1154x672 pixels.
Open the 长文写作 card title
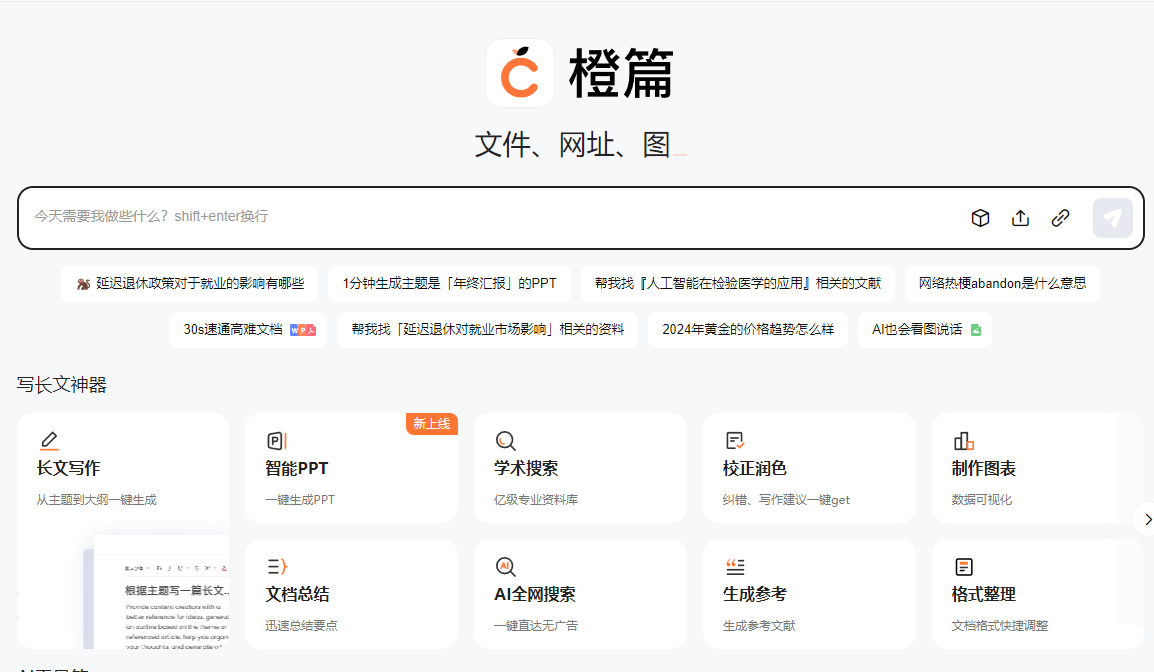pos(68,468)
